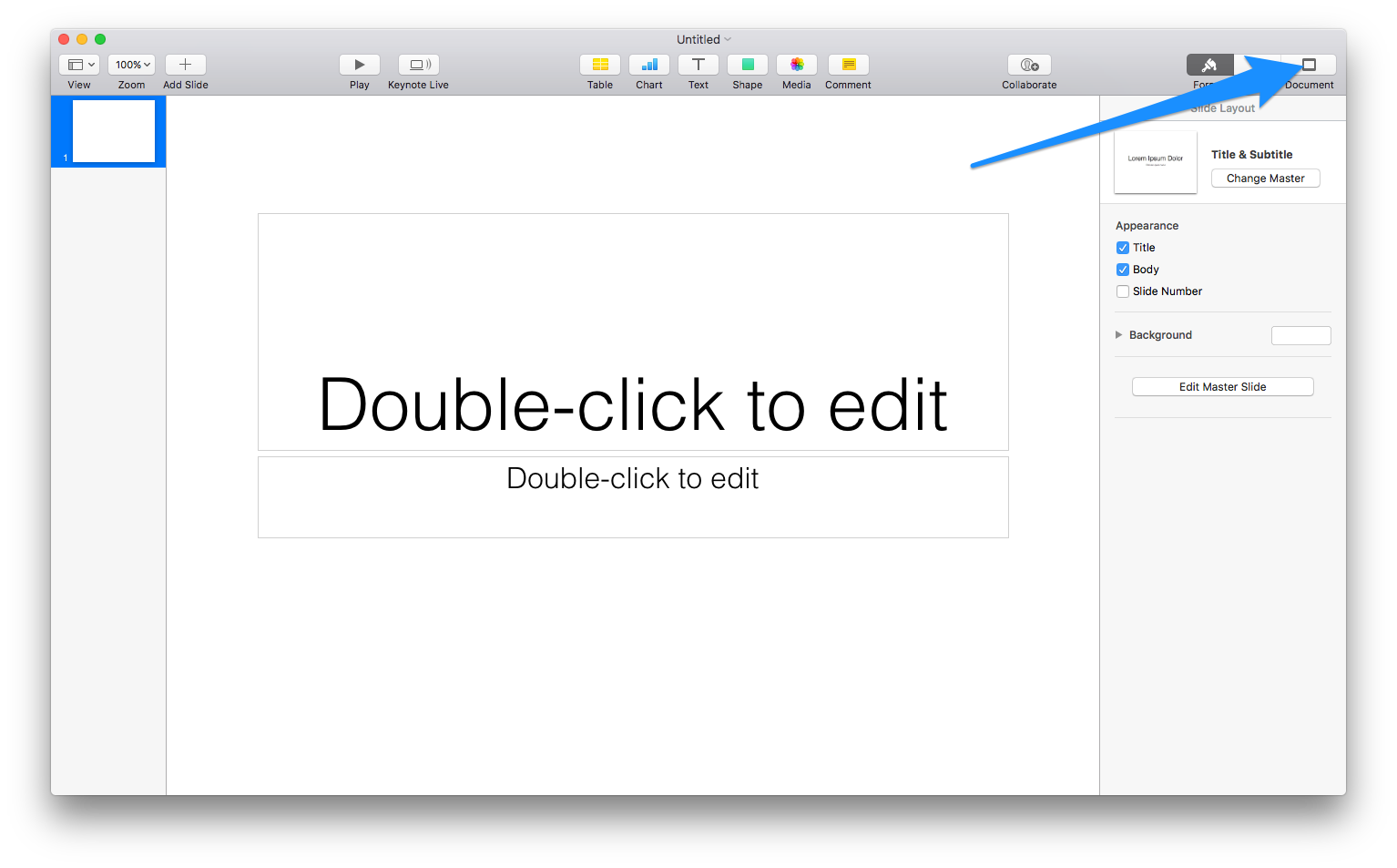This screenshot has width=1397, height=868.
Task: Switch to the Format sidebar
Action: tap(1208, 65)
